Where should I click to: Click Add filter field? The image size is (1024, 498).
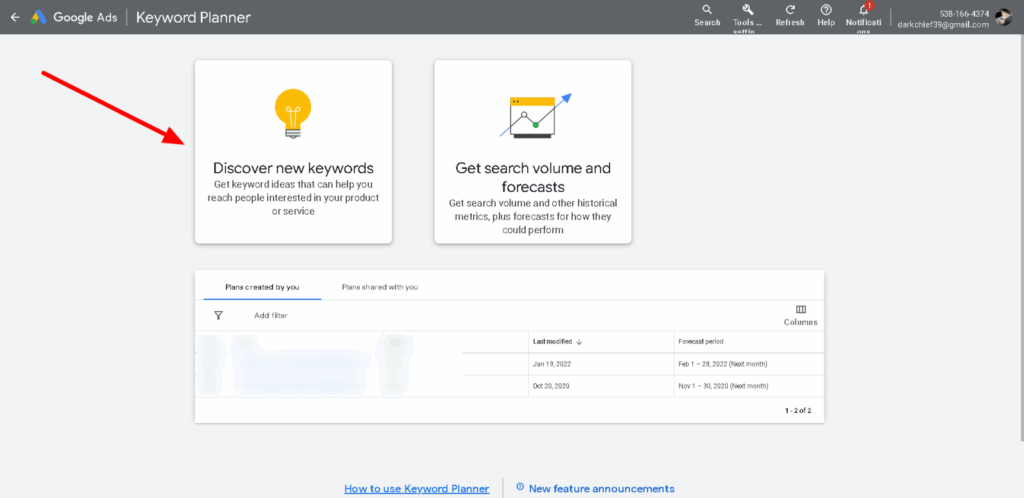point(271,315)
